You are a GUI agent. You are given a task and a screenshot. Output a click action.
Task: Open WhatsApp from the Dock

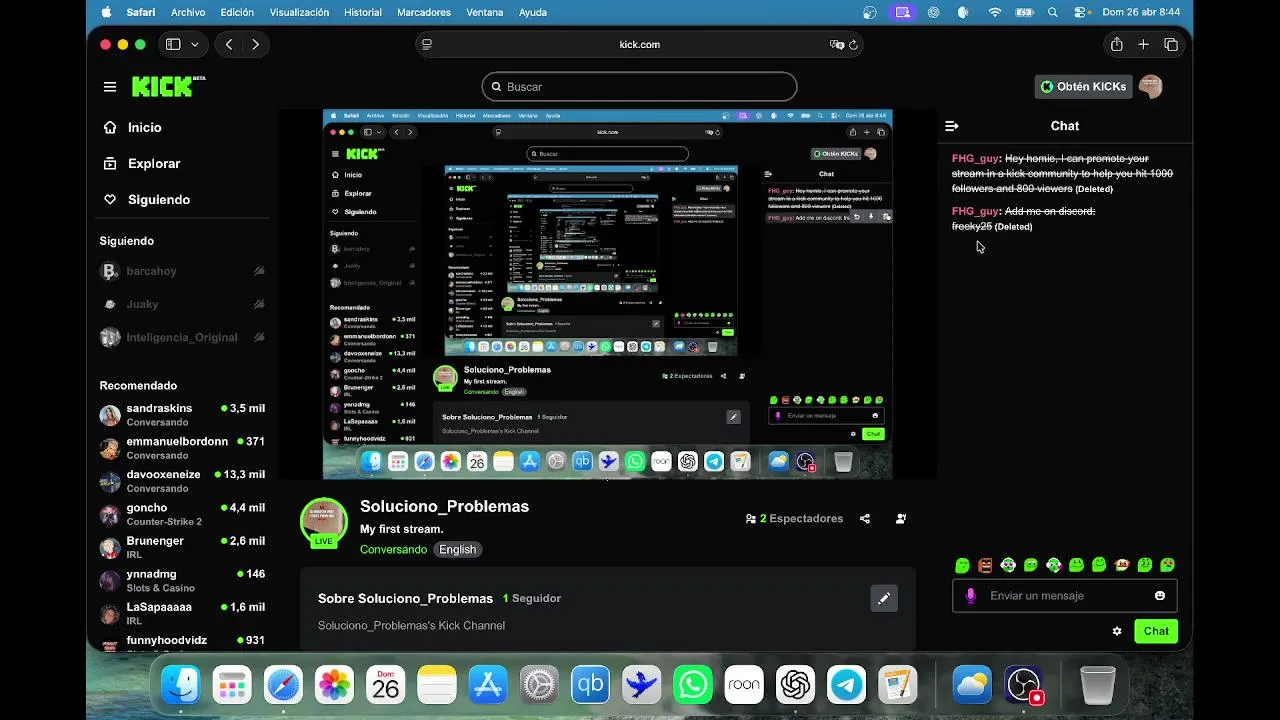coord(693,685)
